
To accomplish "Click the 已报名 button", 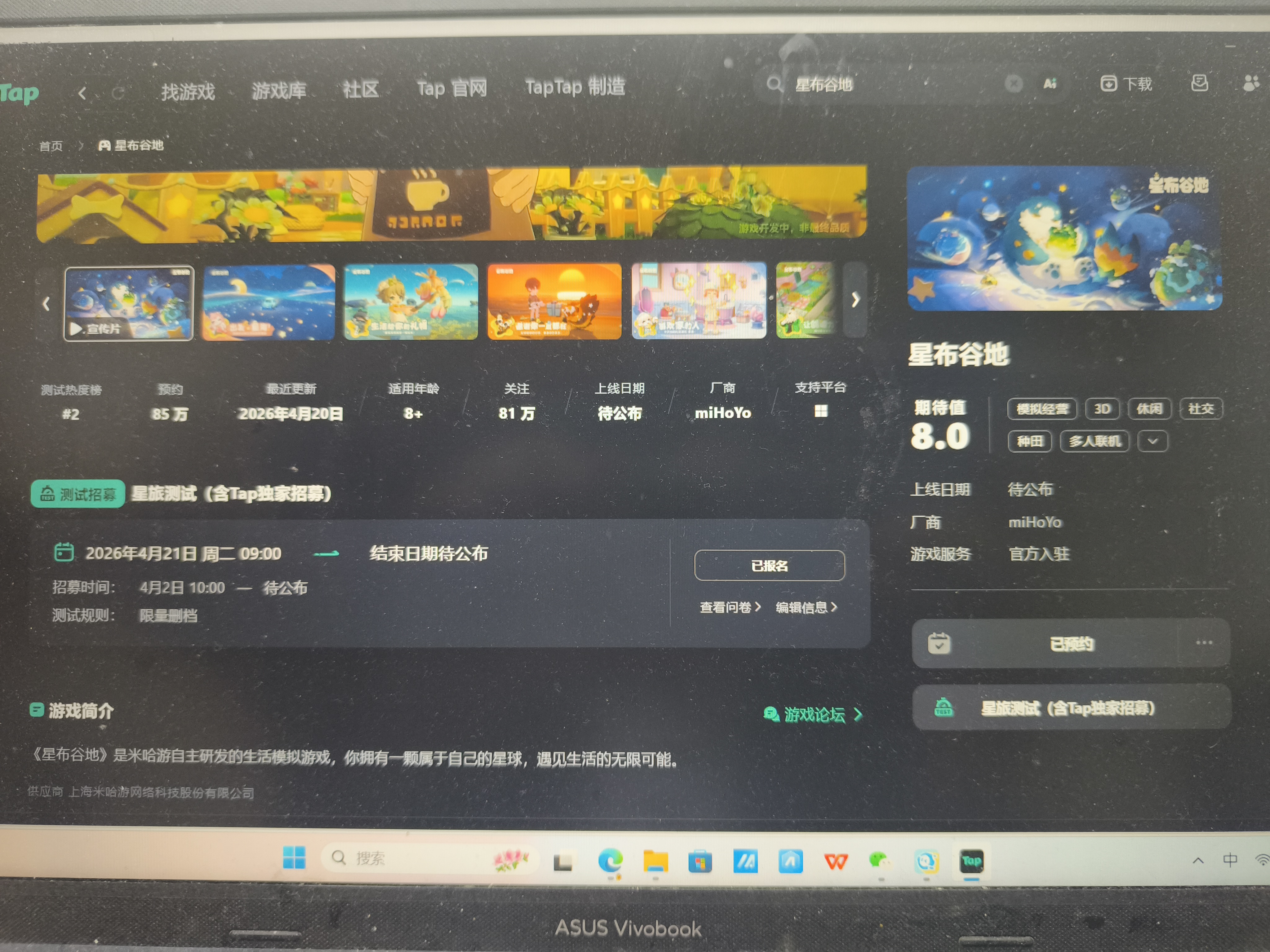I will 769,566.
